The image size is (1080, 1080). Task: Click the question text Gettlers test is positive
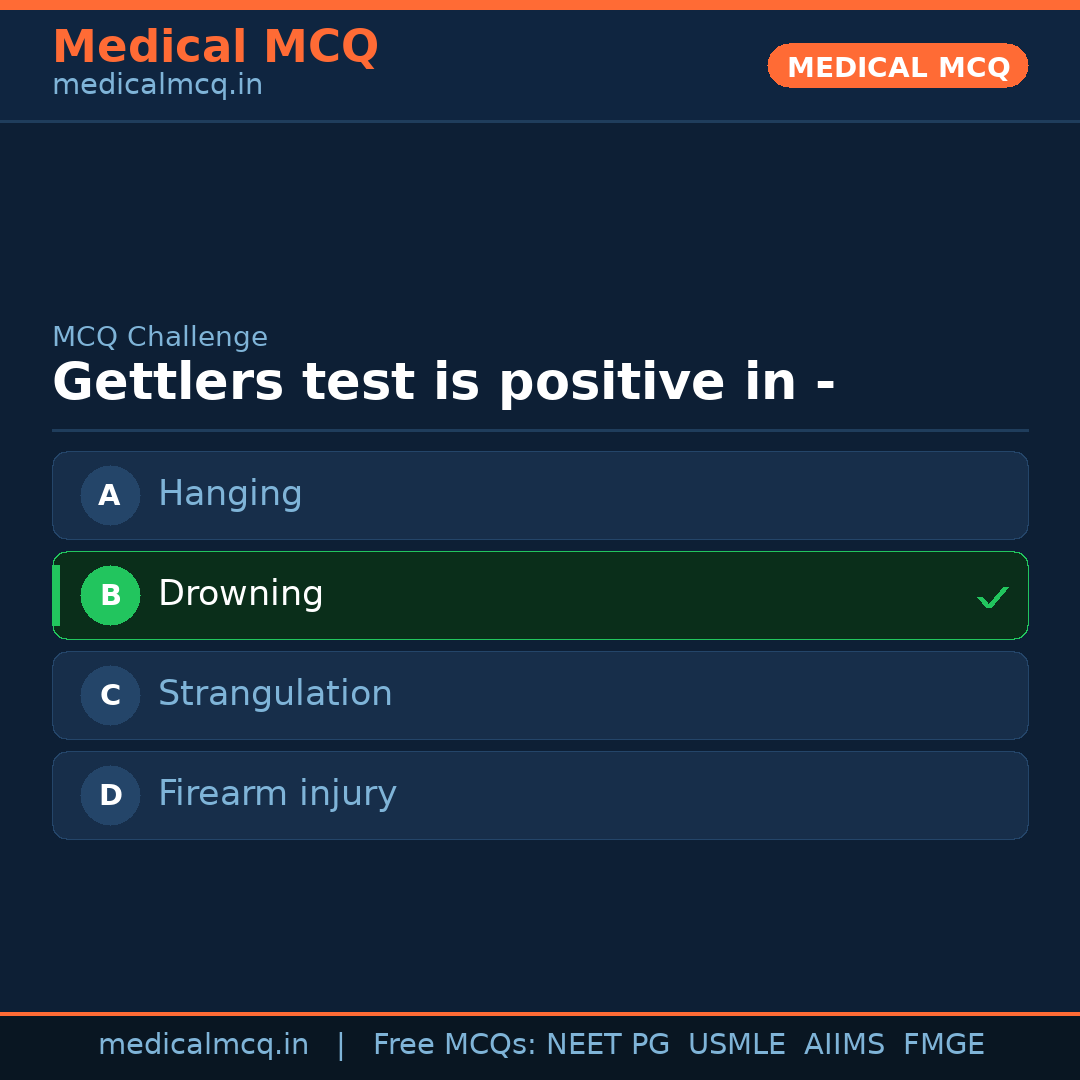[443, 381]
